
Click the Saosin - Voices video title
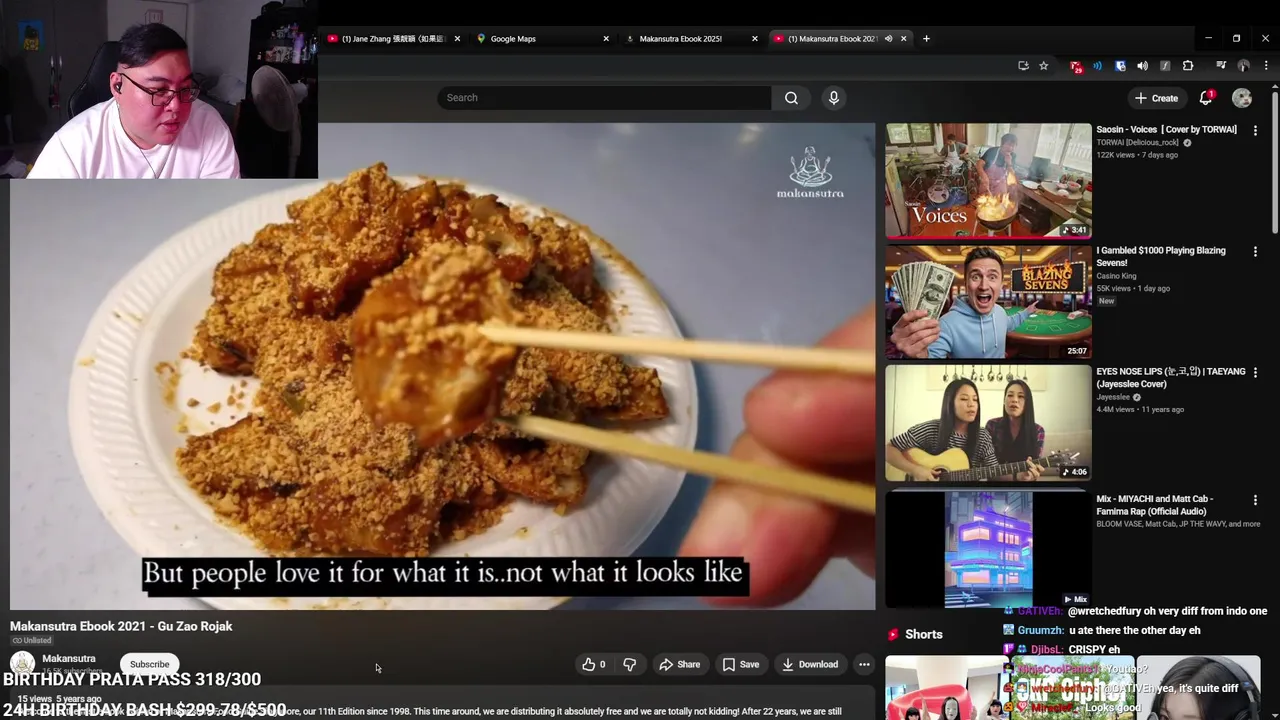1166,129
